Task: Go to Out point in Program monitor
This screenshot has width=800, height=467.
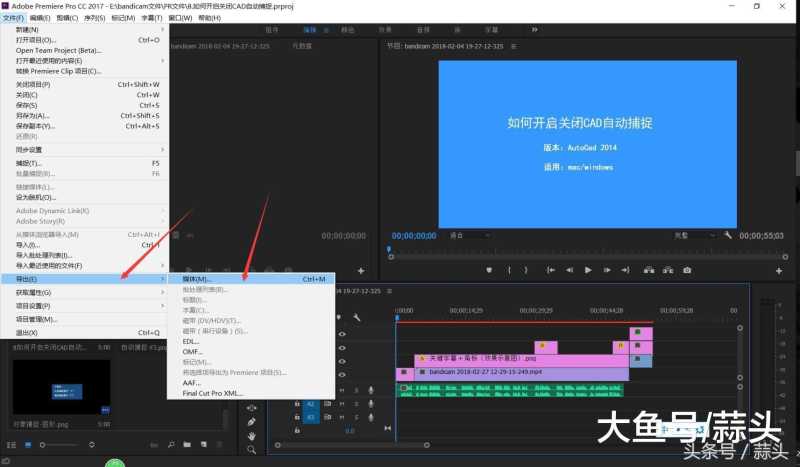Action: (x=626, y=270)
